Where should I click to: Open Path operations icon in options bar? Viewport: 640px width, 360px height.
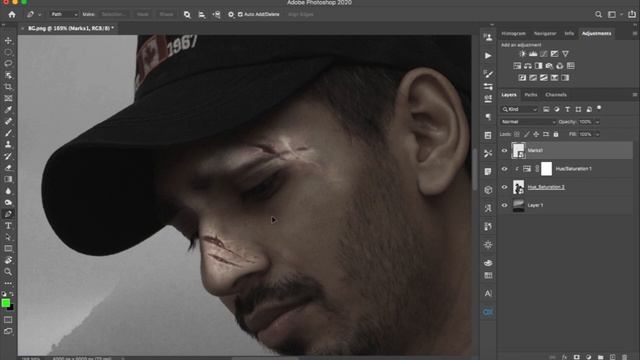click(187, 14)
